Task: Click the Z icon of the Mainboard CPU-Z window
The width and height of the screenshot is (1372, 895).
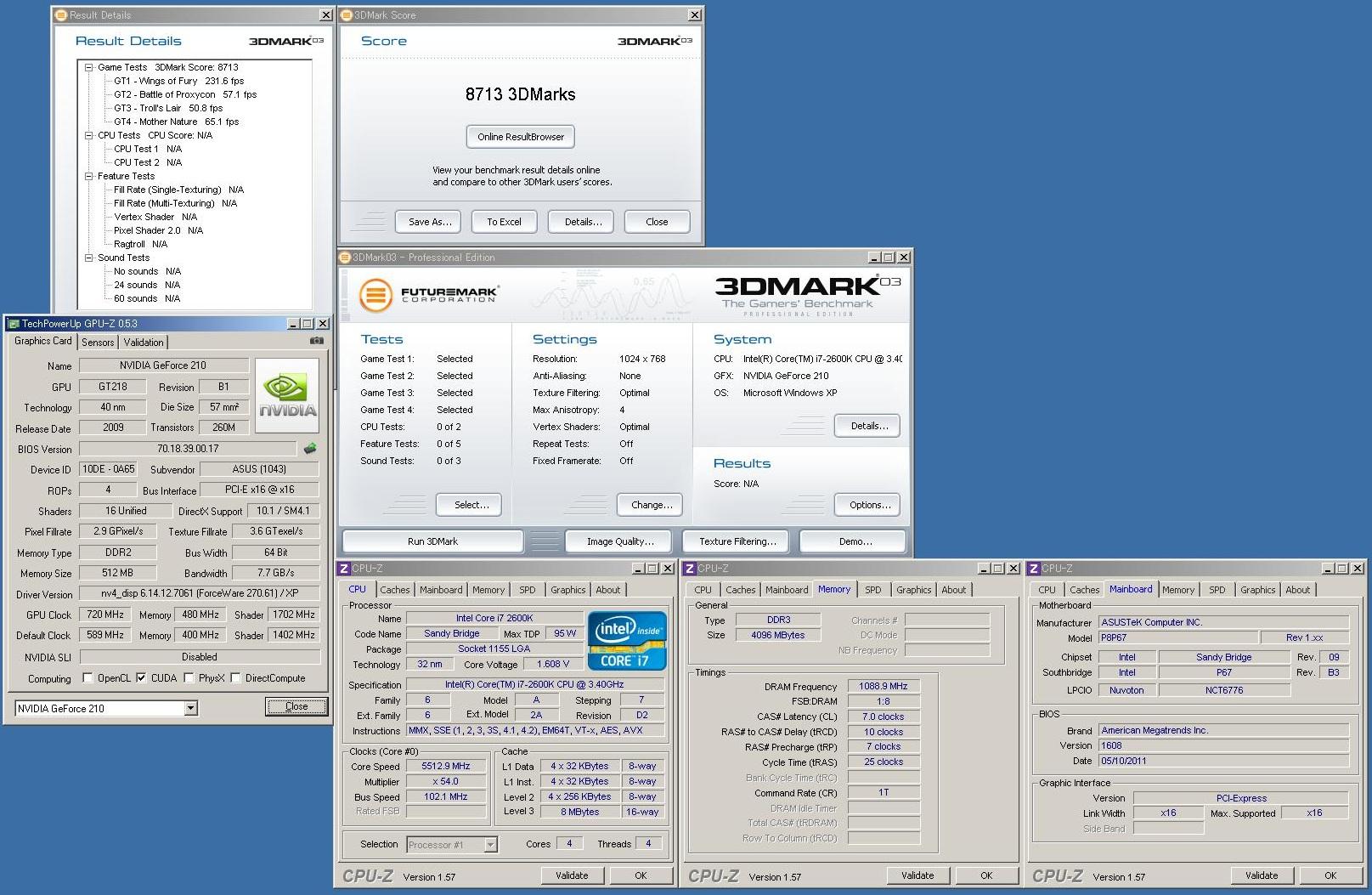Action: (1034, 569)
